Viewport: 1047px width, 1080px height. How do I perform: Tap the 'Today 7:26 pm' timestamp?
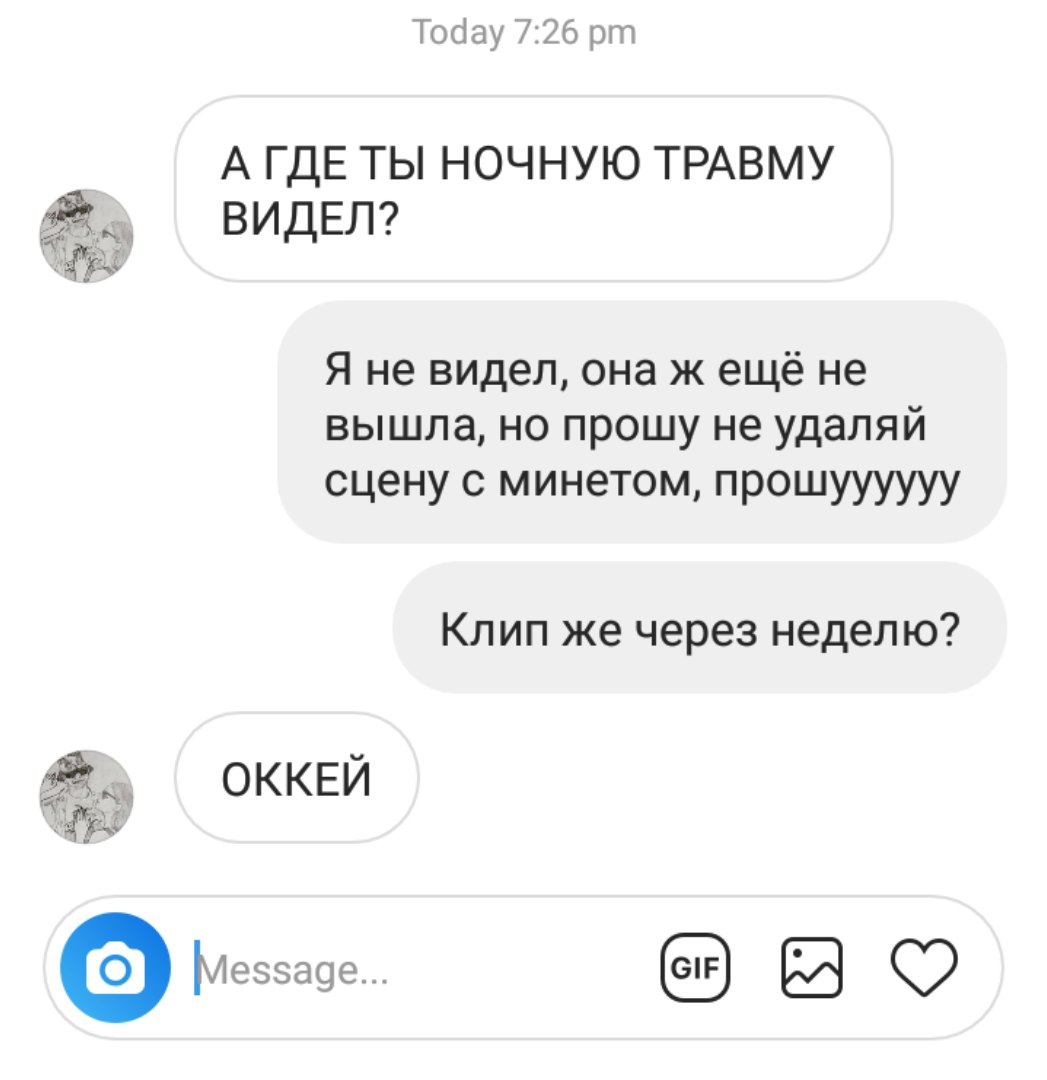coord(524,33)
